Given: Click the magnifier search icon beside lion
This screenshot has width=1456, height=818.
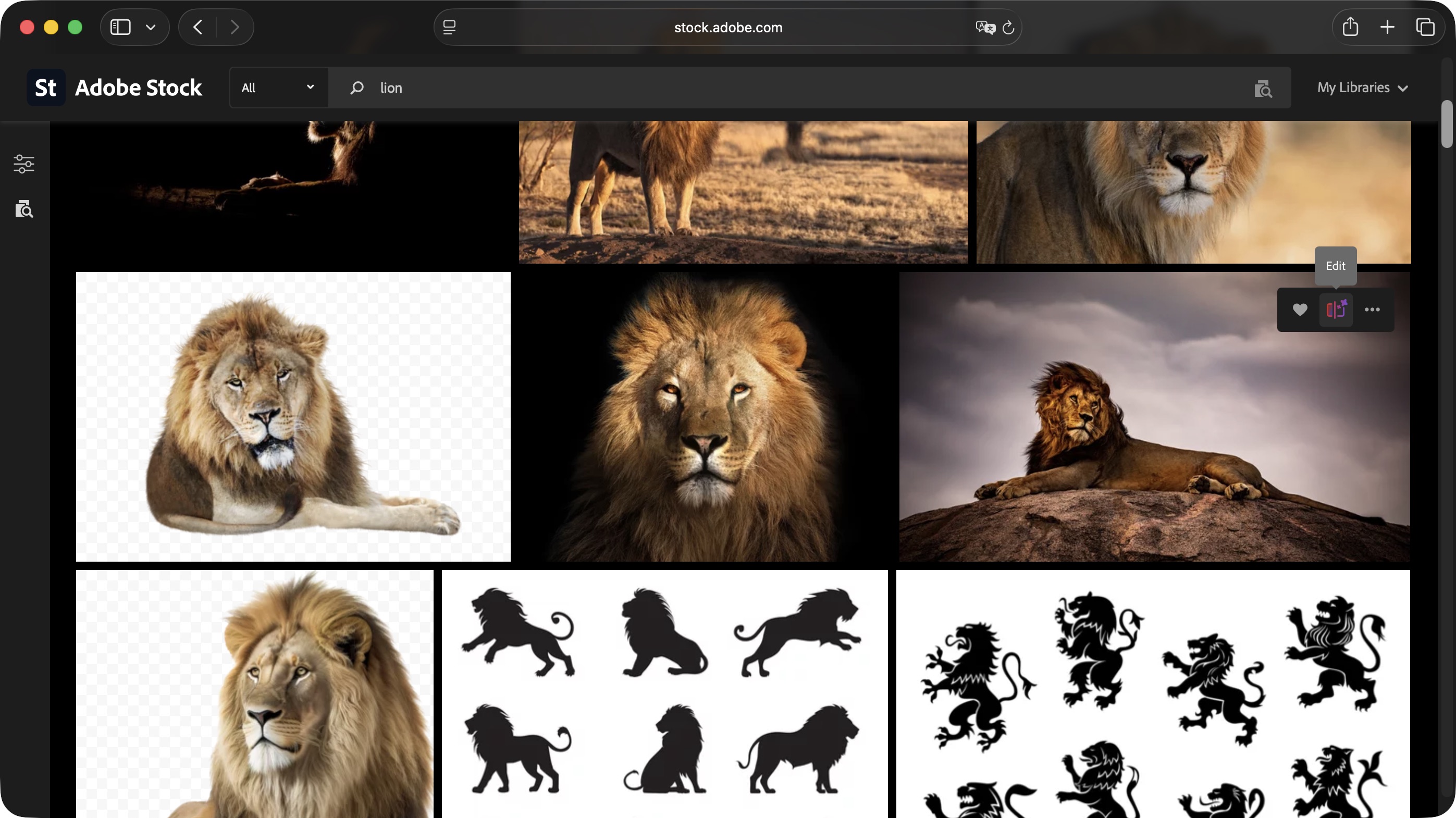Looking at the screenshot, I should (356, 88).
